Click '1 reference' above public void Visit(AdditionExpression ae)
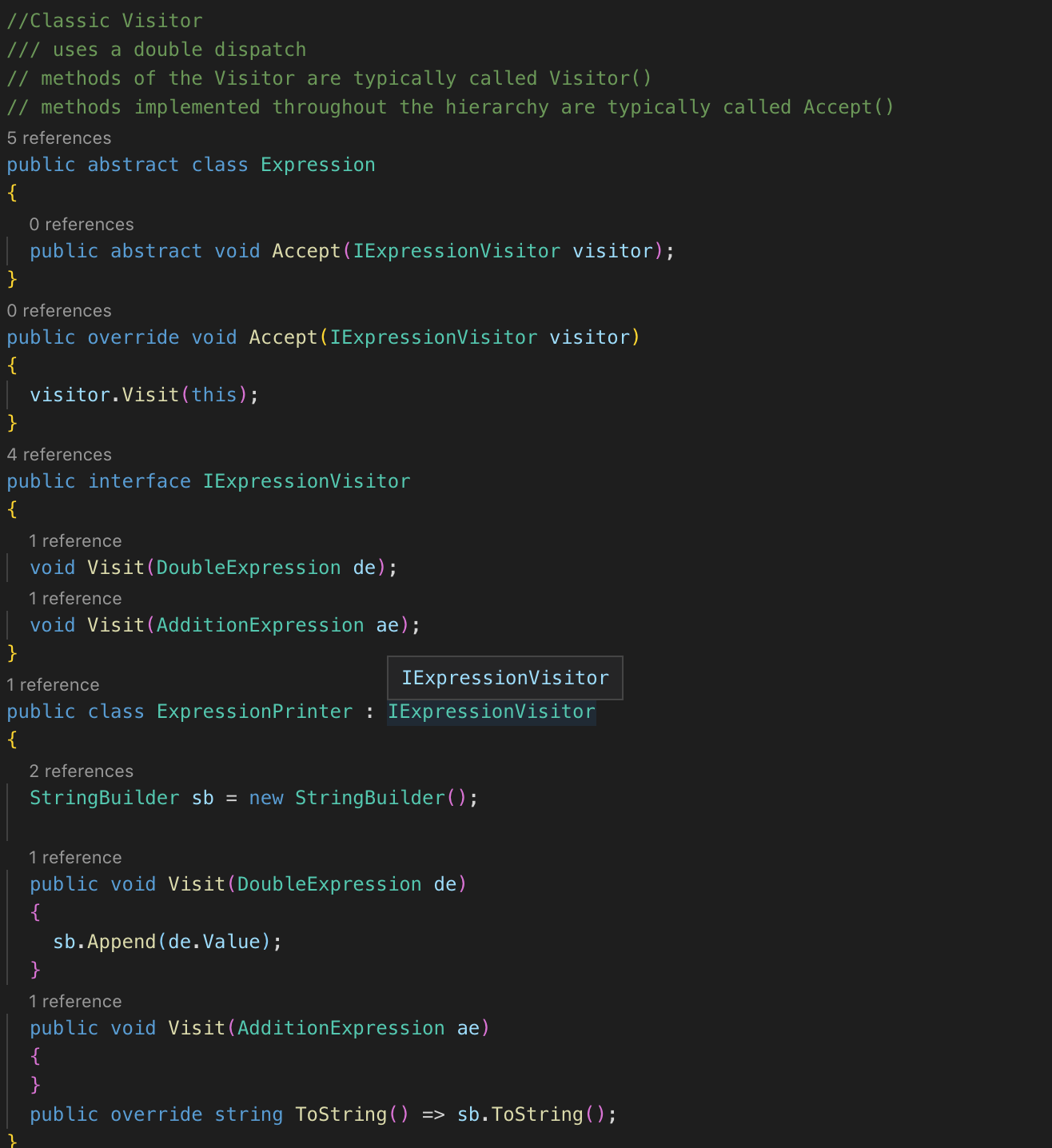The height and width of the screenshot is (1148, 1052). 76,1002
